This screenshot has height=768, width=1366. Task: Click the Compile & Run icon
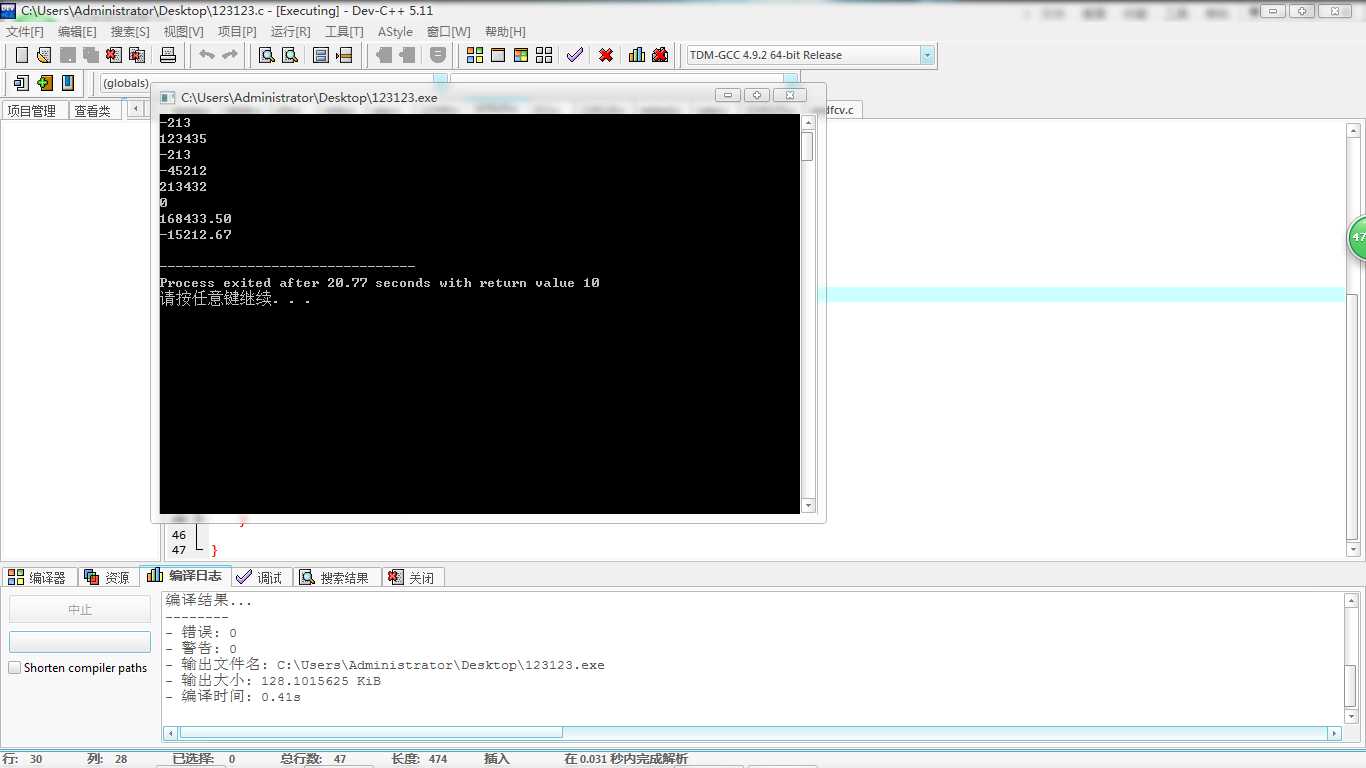[521, 55]
